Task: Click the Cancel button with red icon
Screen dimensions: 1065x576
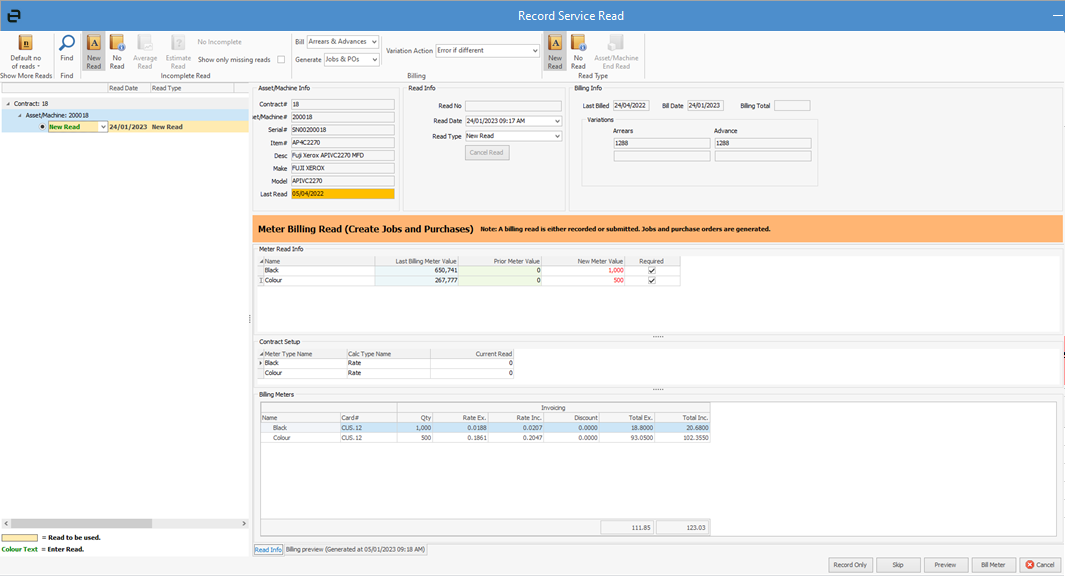Action: [1039, 565]
